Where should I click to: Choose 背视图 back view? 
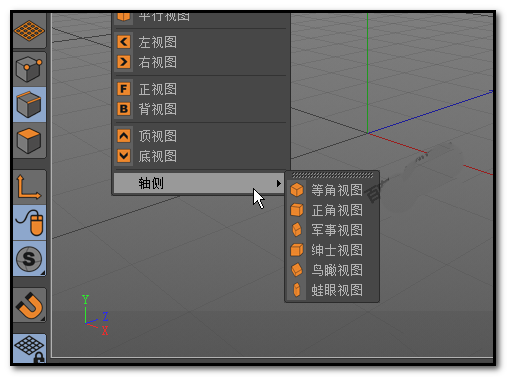201,109
